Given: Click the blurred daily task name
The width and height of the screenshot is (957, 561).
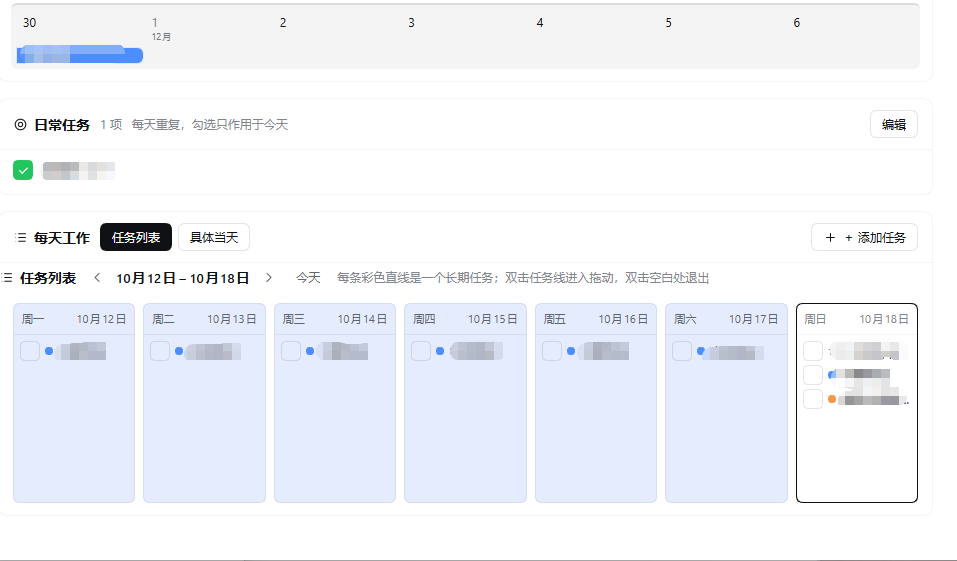Looking at the screenshot, I should point(78,170).
